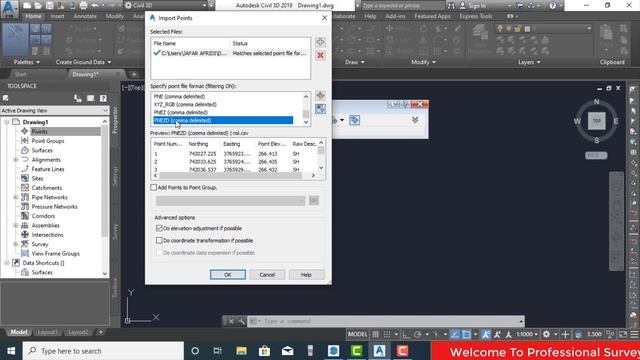640x360 pixels.
Task: Click Cancel in Import Points dialog
Action: click(x=267, y=275)
